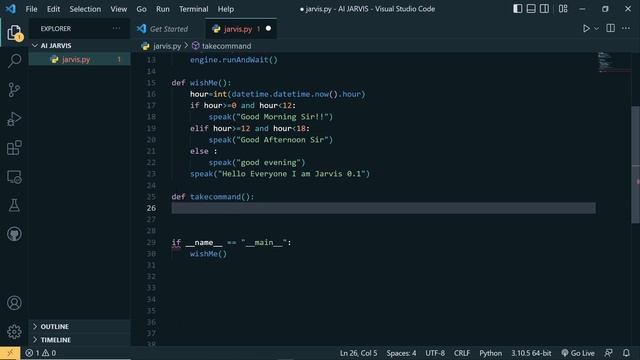Open the Accounts menu
640x360 pixels.
14,303
